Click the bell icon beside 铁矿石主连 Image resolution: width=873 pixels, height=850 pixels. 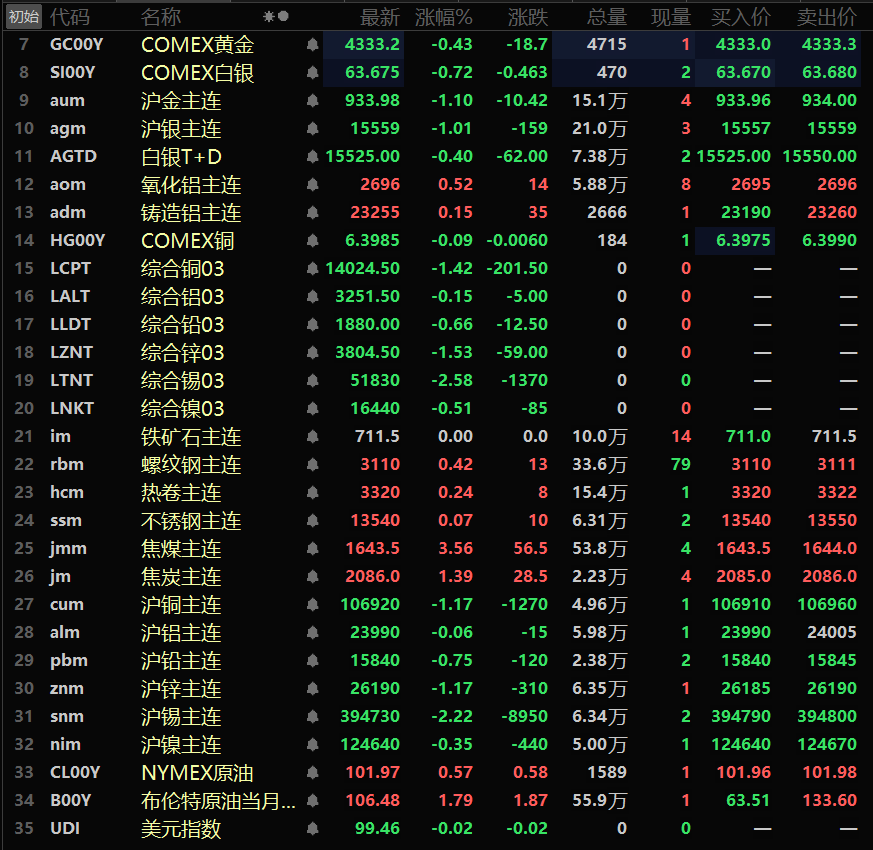pyautogui.click(x=312, y=436)
